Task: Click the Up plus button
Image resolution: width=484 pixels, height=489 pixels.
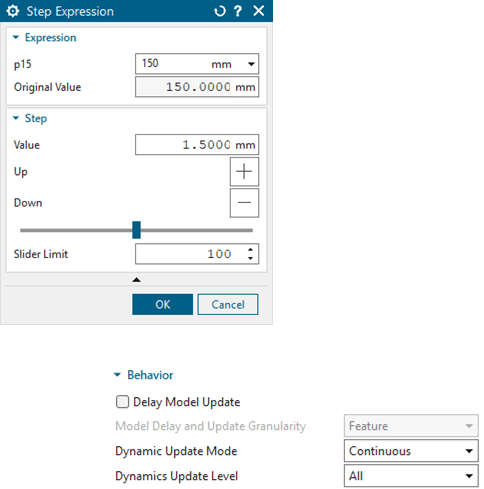Action: click(244, 172)
